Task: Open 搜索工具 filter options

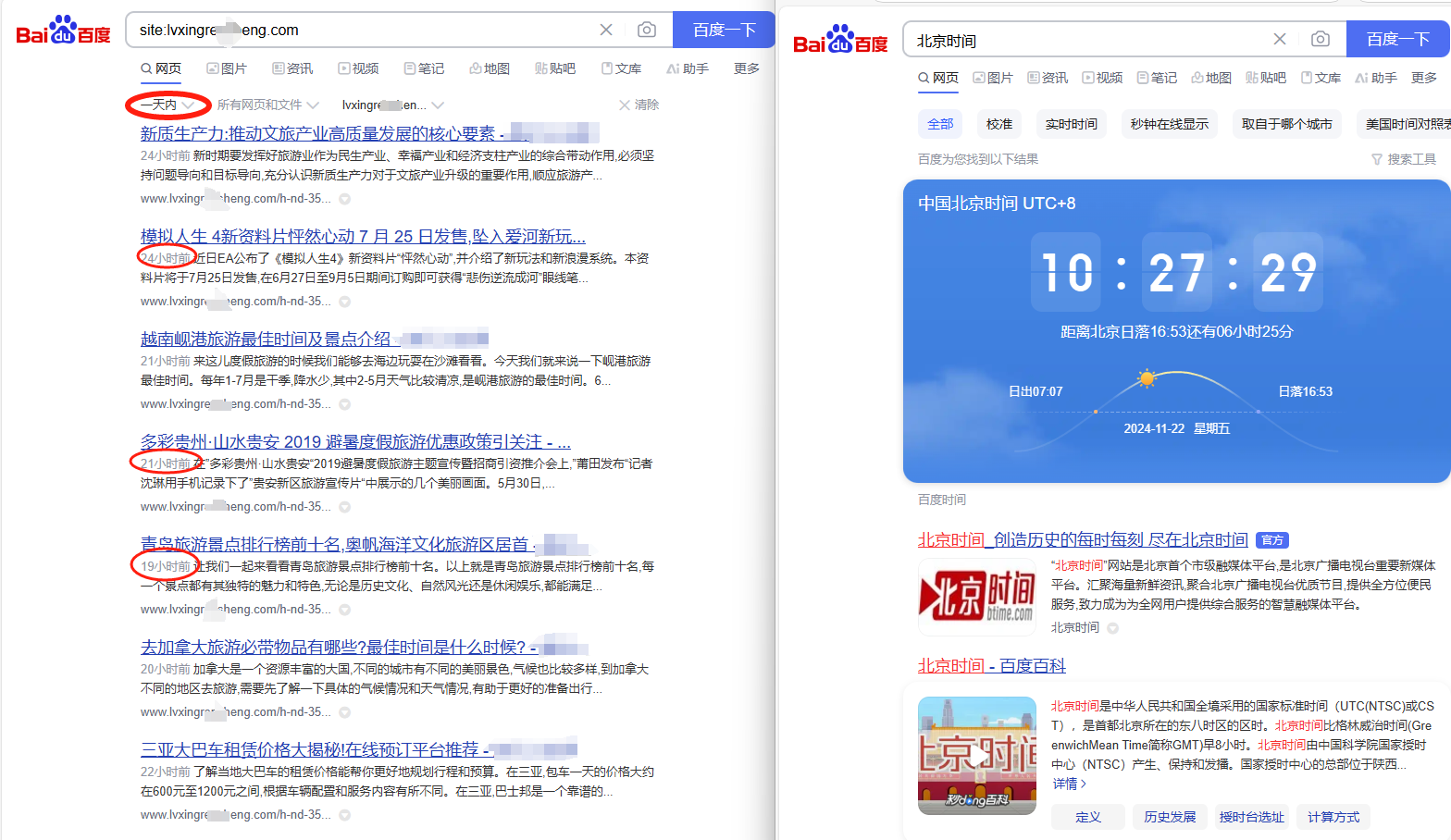Action: 1404,159
